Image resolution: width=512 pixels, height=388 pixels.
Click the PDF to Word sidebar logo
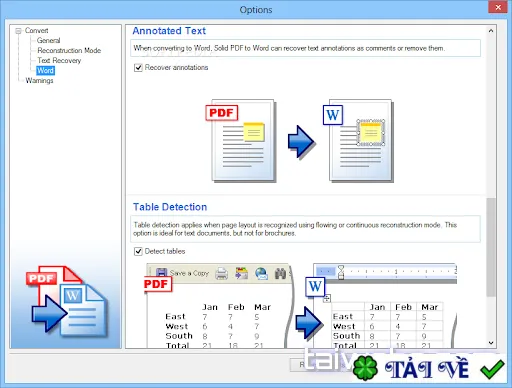click(x=67, y=302)
